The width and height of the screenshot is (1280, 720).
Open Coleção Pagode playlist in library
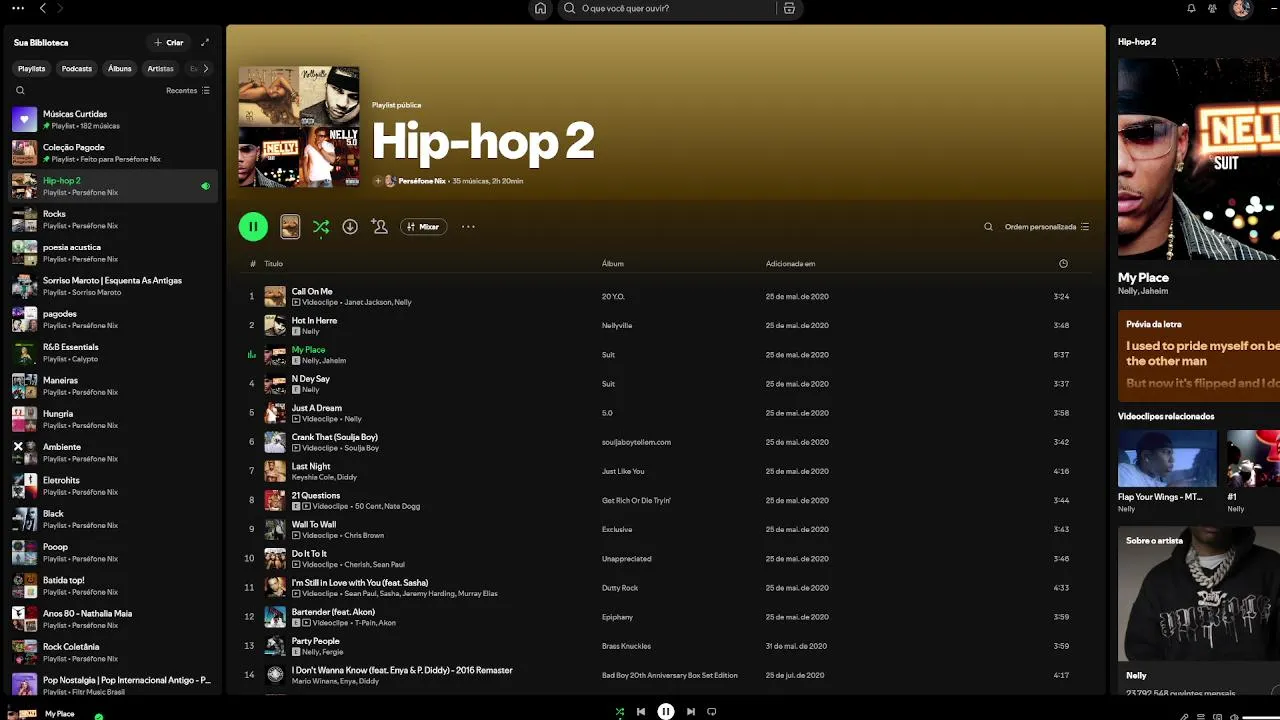[112, 153]
